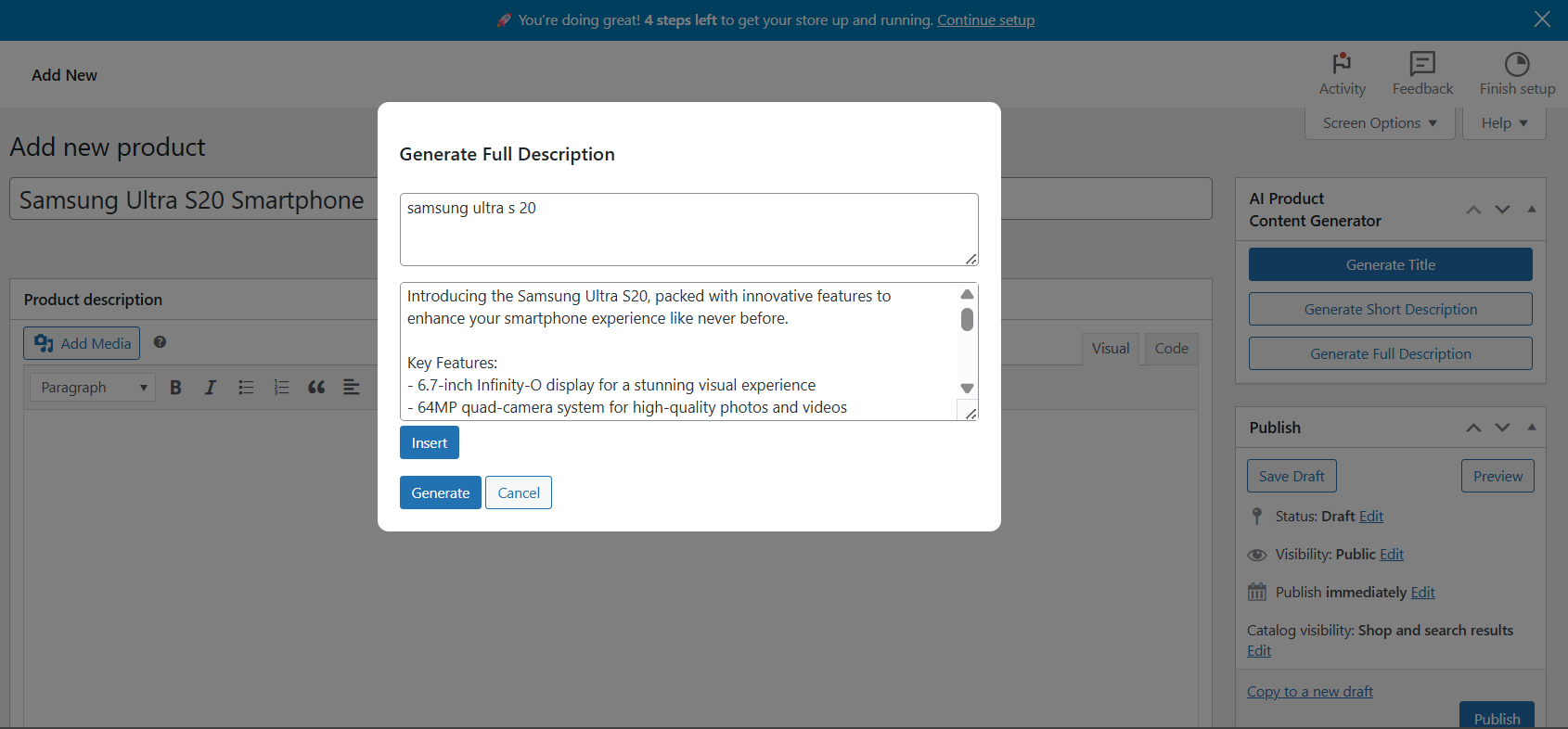The height and width of the screenshot is (729, 1568).
Task: Cancel the Generate Full Description dialog
Action: click(518, 493)
